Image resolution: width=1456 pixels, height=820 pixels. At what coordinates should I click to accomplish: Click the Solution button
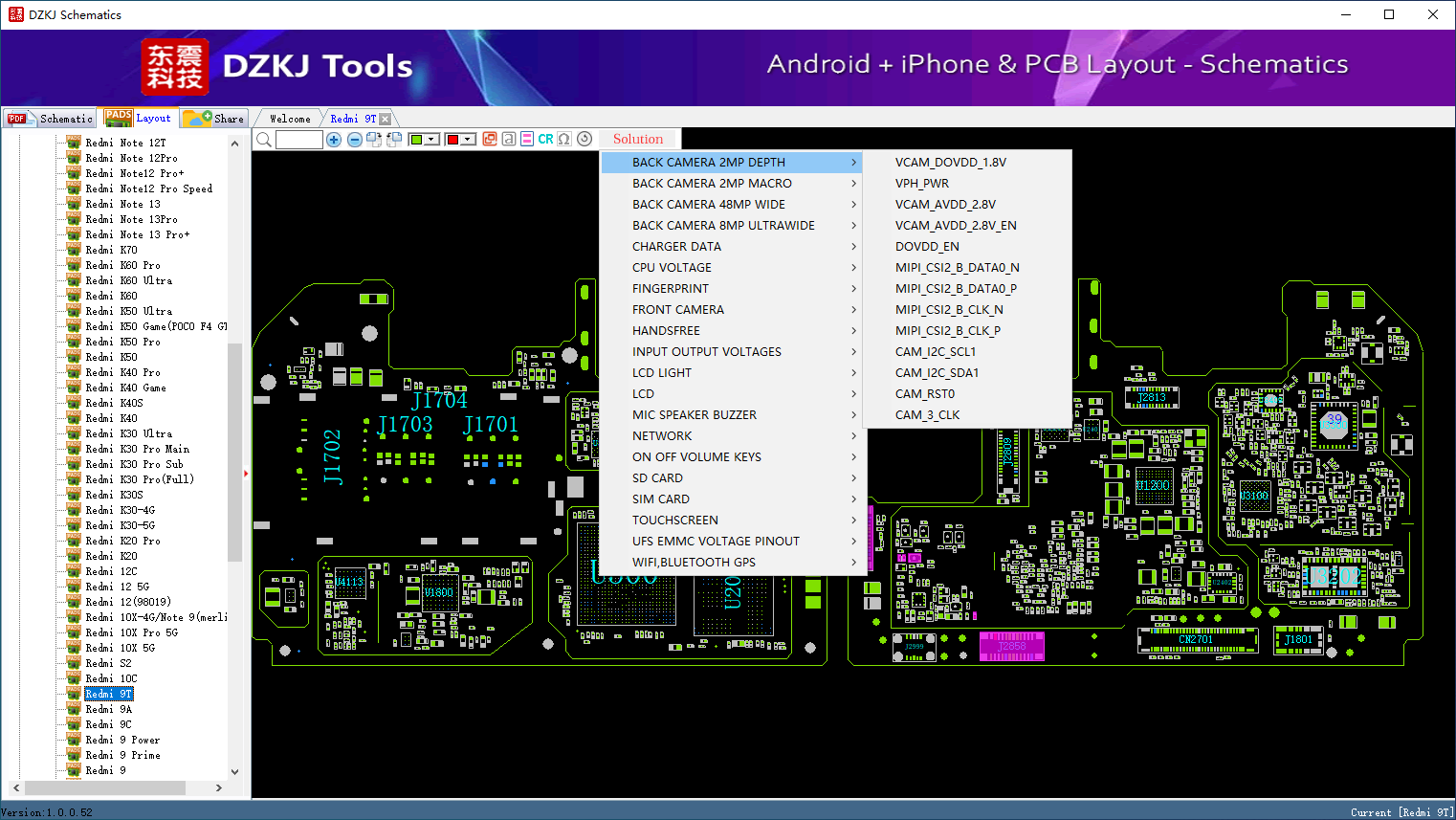click(638, 140)
